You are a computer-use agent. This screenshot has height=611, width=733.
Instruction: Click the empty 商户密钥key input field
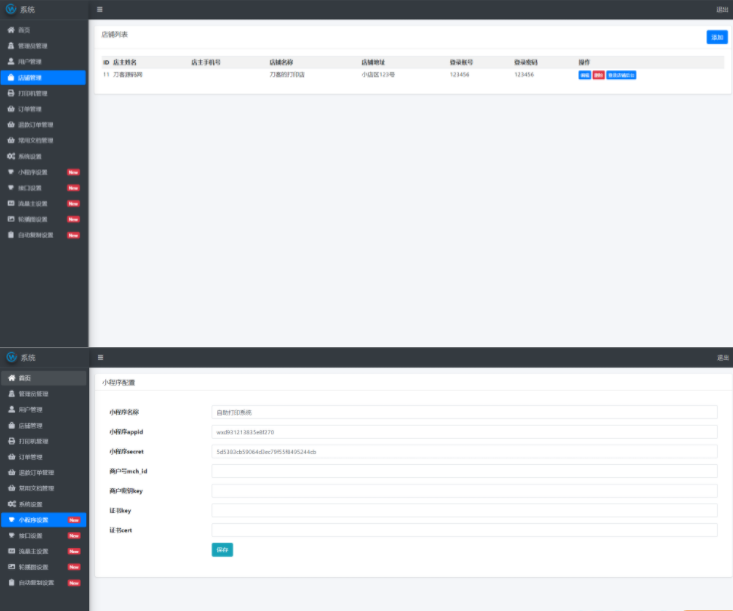464,491
